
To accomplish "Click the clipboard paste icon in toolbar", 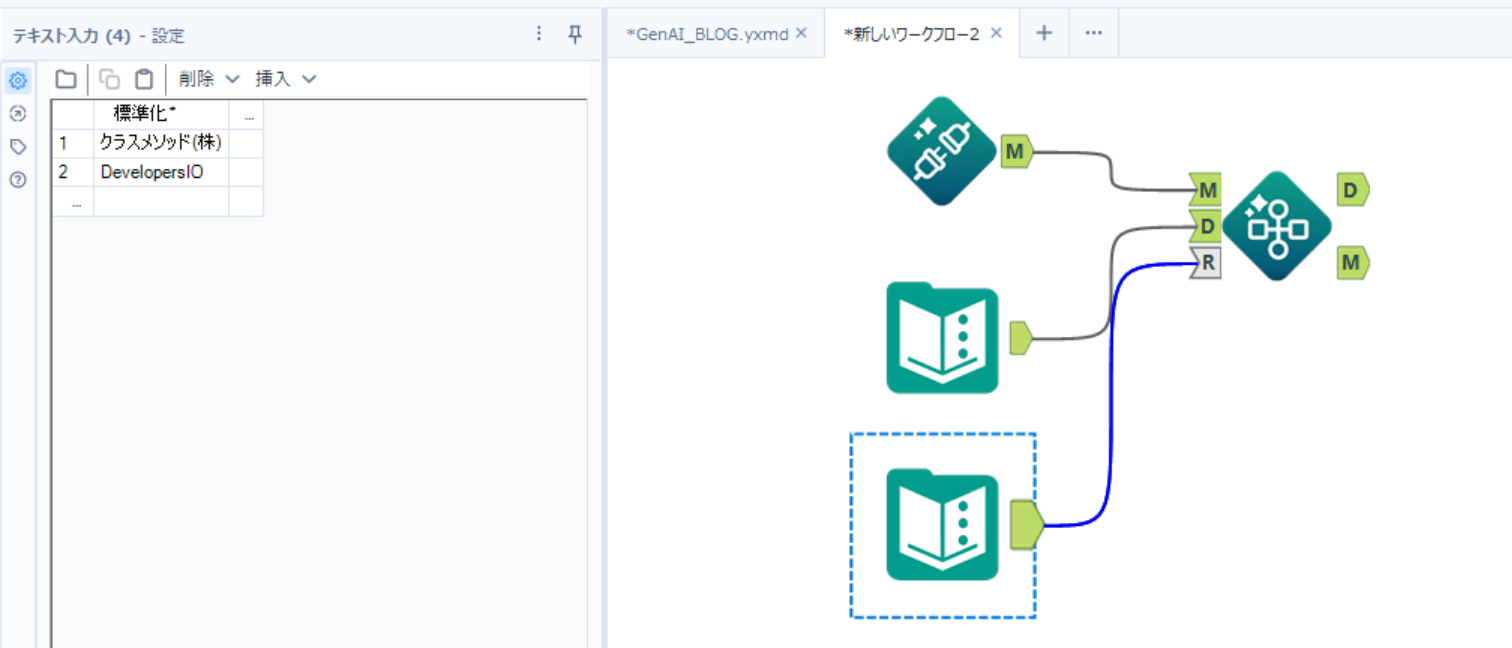I will coord(144,79).
